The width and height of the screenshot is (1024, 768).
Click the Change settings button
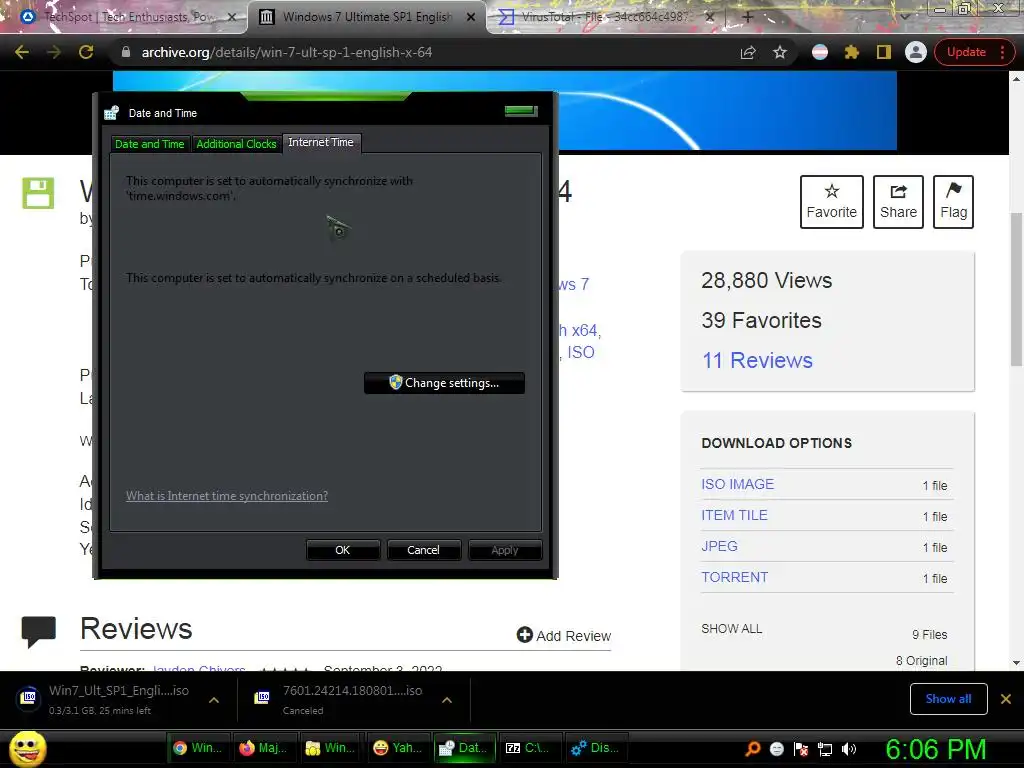click(444, 383)
